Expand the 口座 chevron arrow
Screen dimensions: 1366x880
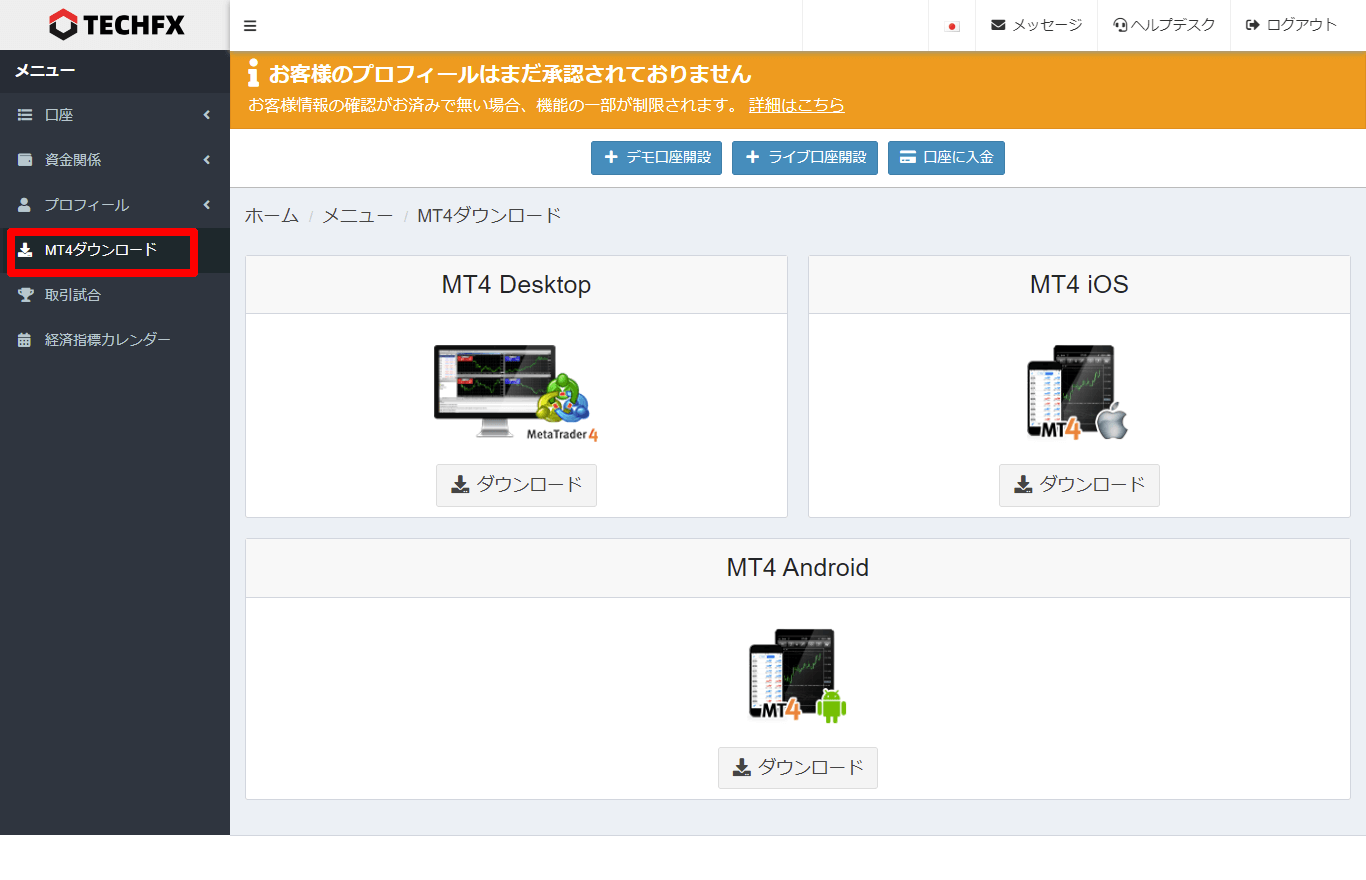coord(207,115)
